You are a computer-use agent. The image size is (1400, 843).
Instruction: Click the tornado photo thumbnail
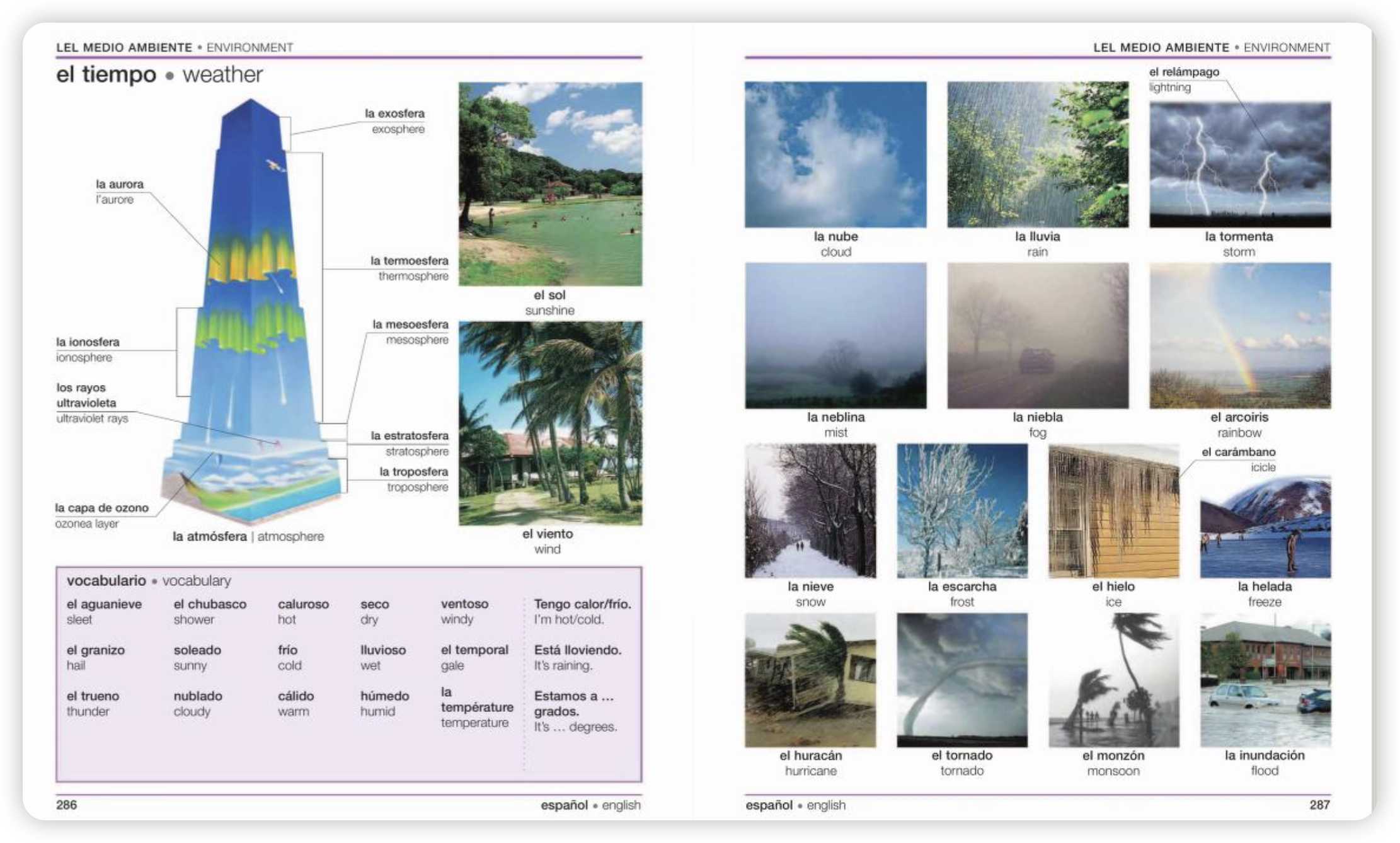[962, 680]
